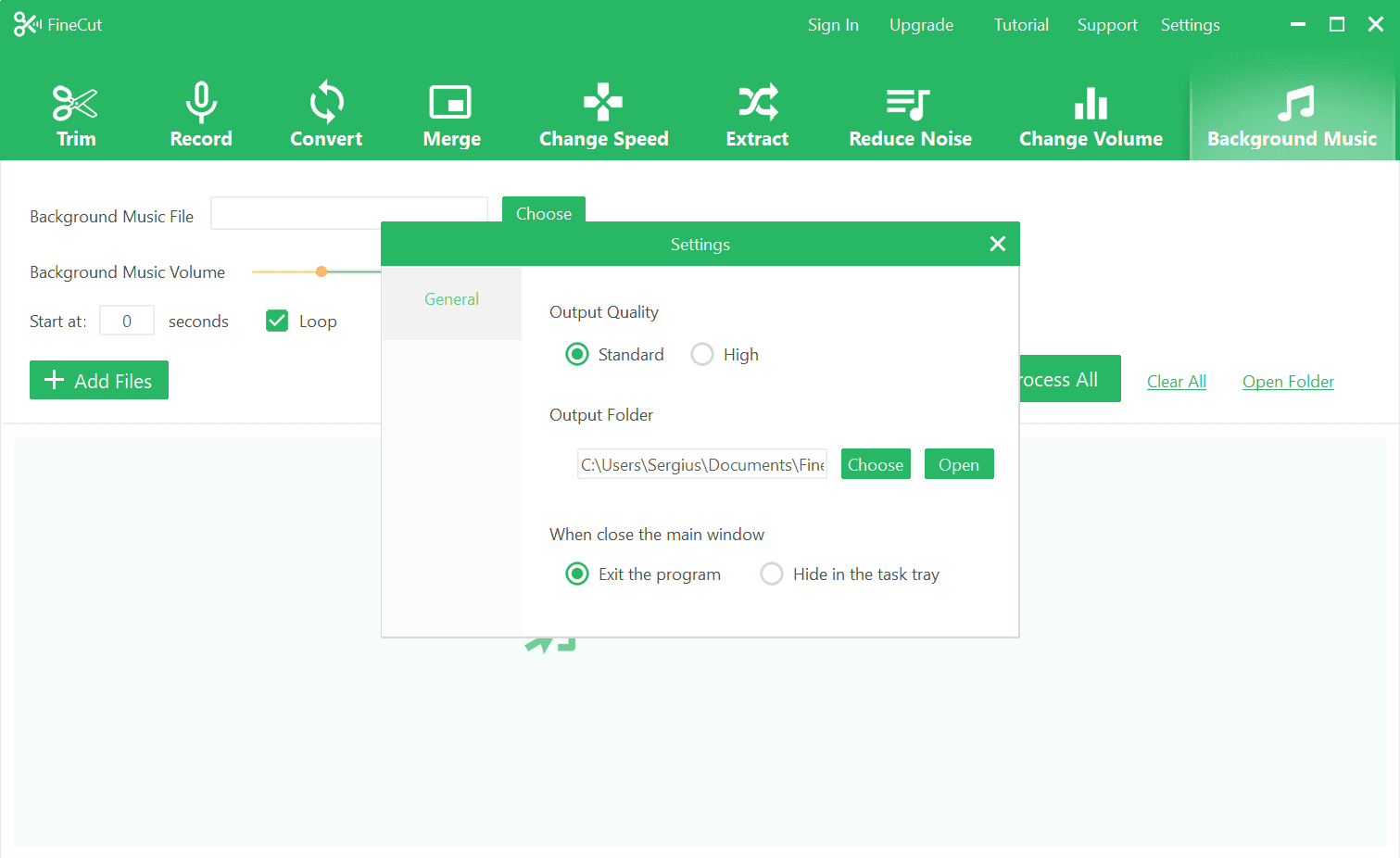
Task: Open the Tutorial link
Action: tap(1021, 25)
